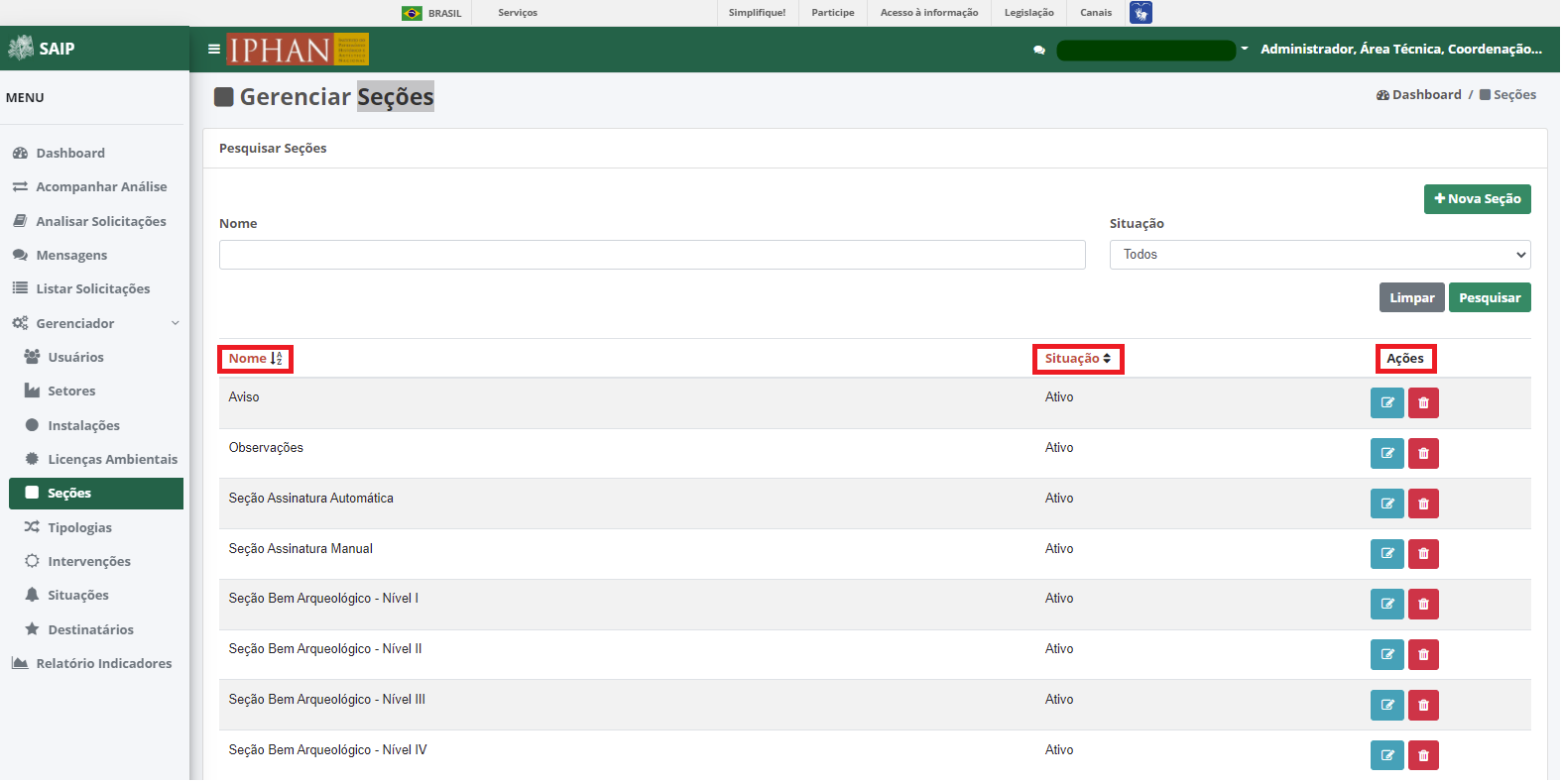Open the chat messages icon in header

(x=1039, y=50)
